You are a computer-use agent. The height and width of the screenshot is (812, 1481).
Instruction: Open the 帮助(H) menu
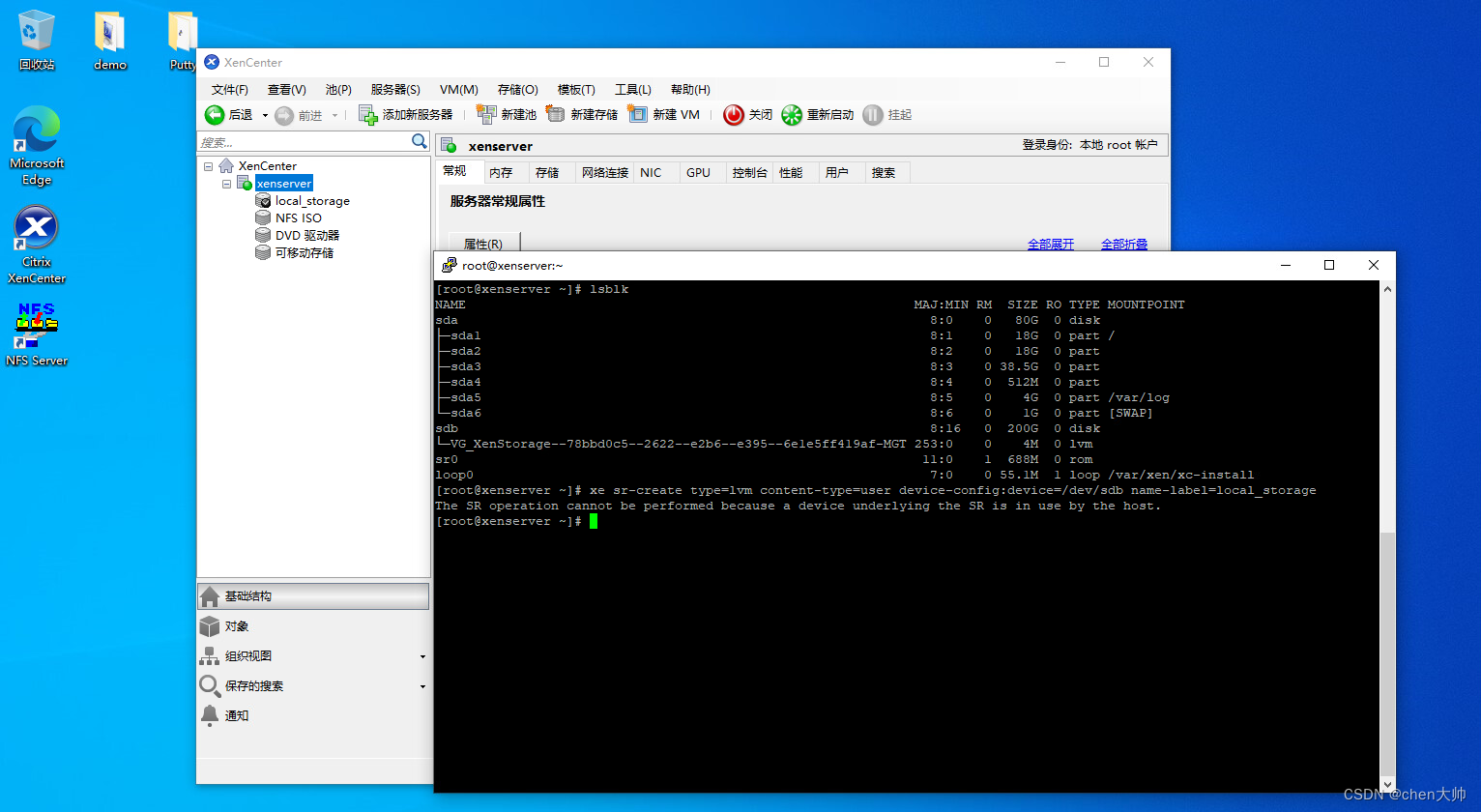[690, 89]
